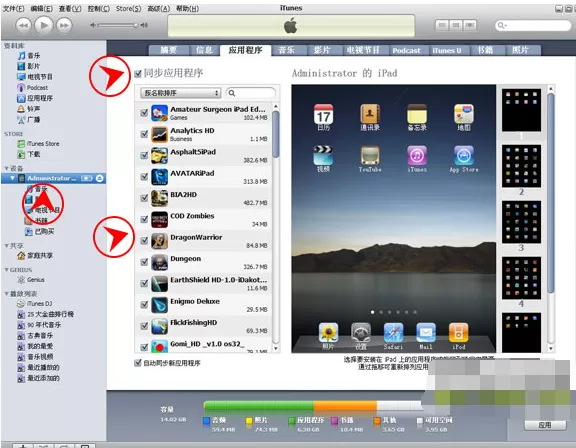Select 应用程序 in the library sidebar
The height and width of the screenshot is (448, 576).
35,98
